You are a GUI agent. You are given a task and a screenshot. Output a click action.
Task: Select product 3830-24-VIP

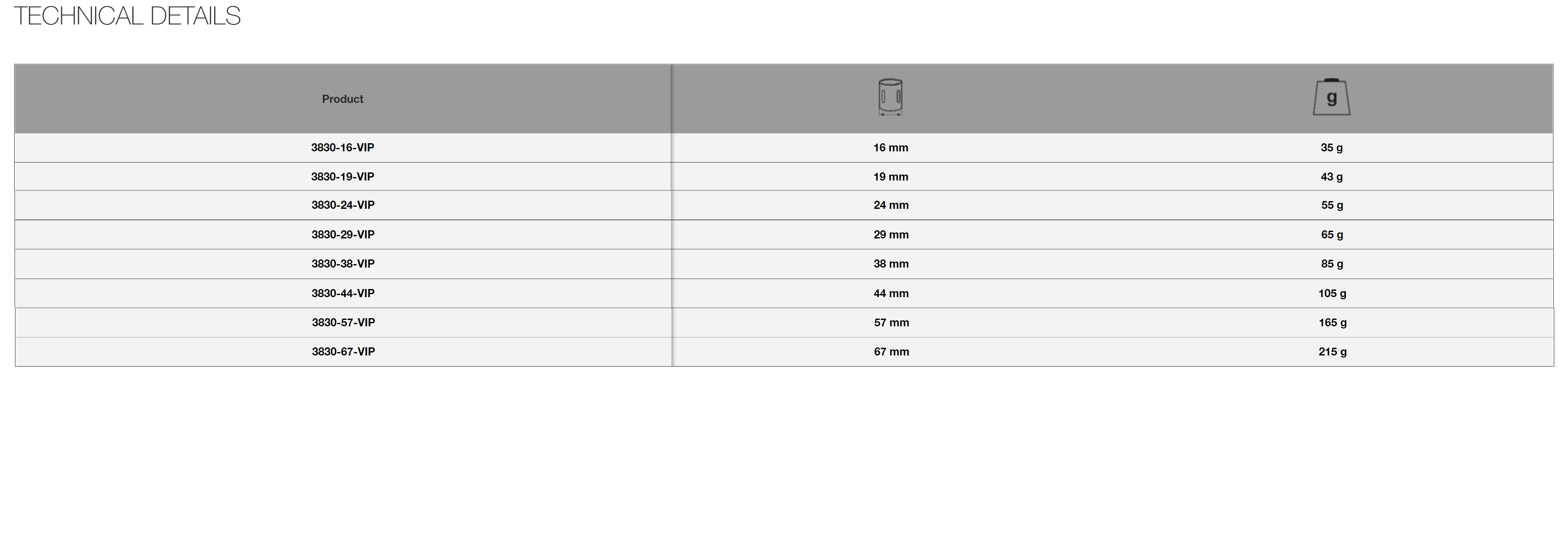click(343, 206)
